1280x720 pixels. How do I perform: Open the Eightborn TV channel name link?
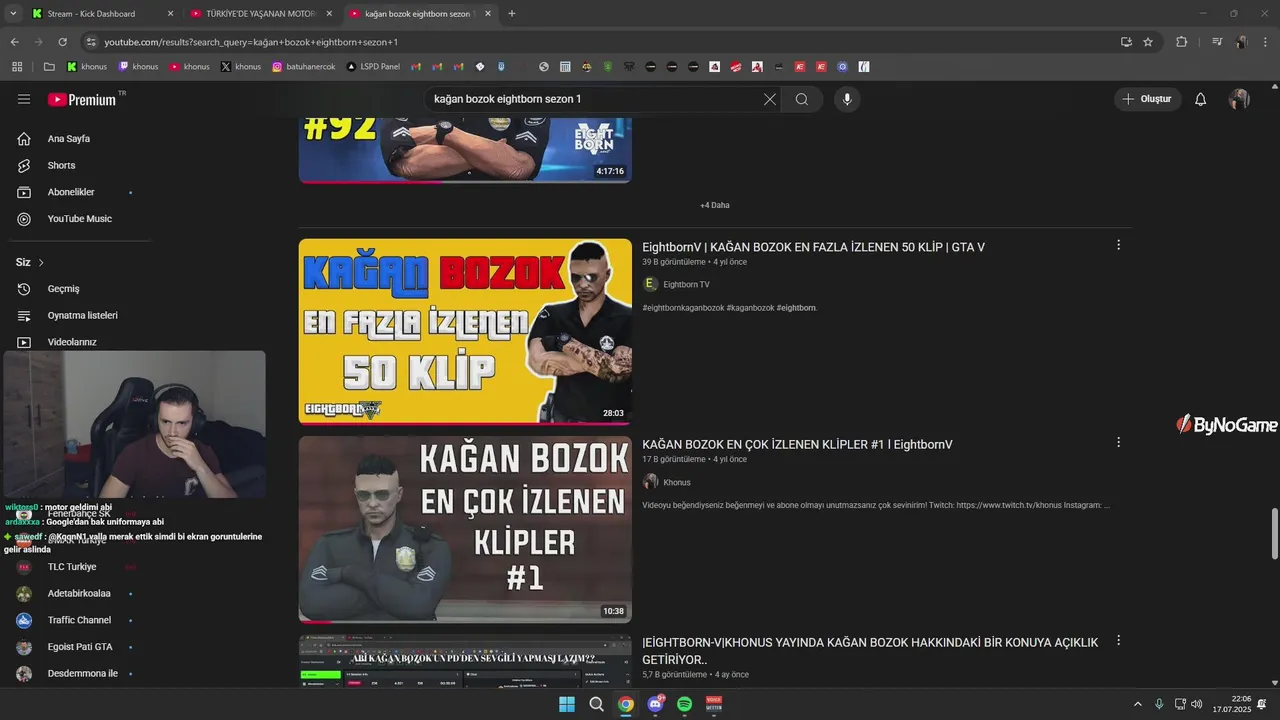(686, 284)
